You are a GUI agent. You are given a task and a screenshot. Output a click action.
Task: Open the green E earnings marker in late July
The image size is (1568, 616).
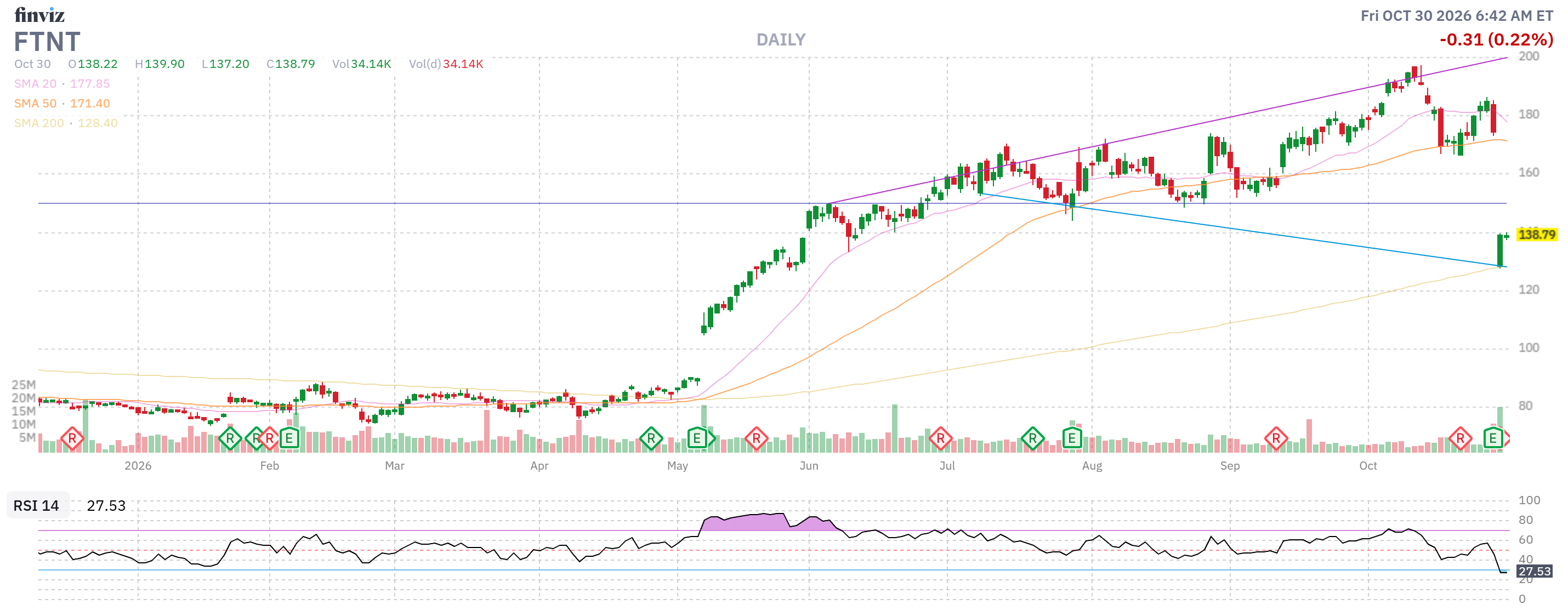[x=1072, y=438]
